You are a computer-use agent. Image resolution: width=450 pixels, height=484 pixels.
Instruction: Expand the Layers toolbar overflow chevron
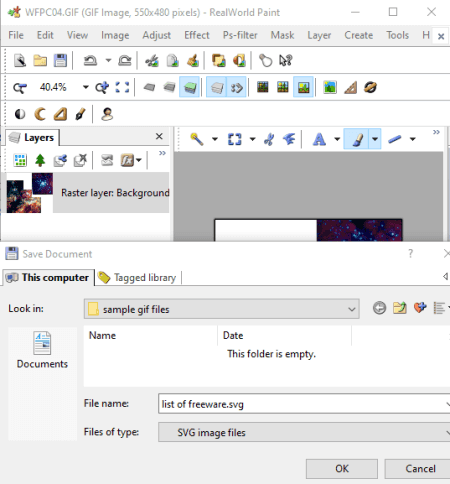[162, 153]
